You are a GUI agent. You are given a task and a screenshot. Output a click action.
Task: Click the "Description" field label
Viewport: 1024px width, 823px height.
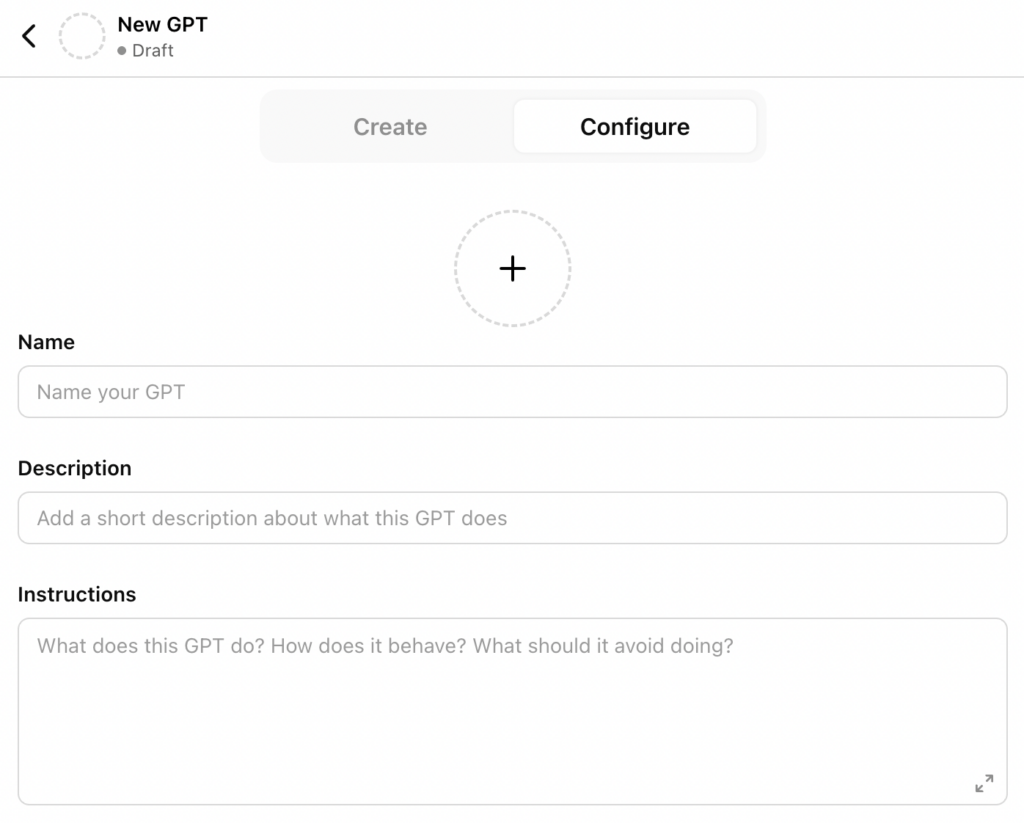[75, 468]
